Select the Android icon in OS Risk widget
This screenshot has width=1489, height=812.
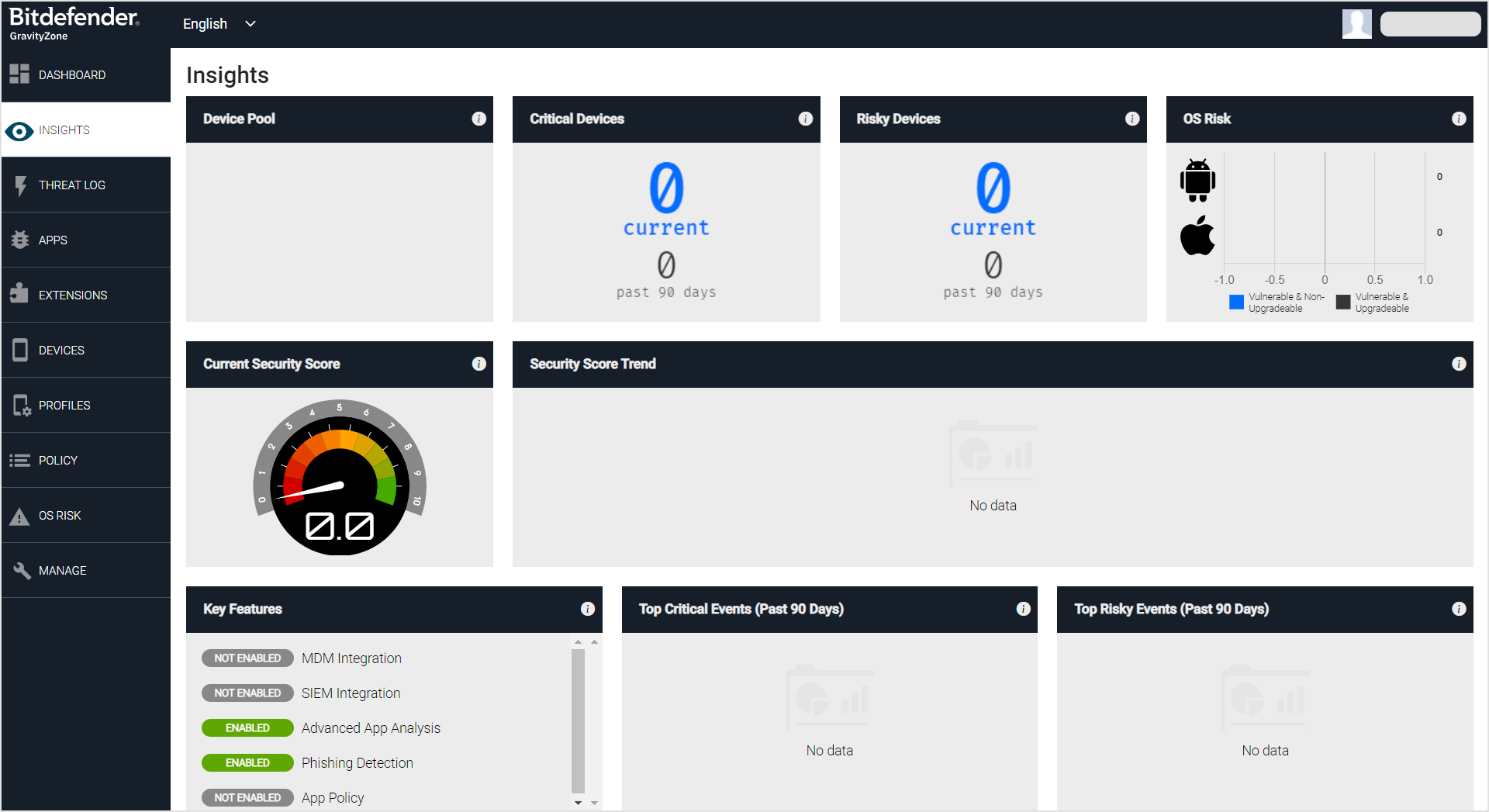(1197, 180)
